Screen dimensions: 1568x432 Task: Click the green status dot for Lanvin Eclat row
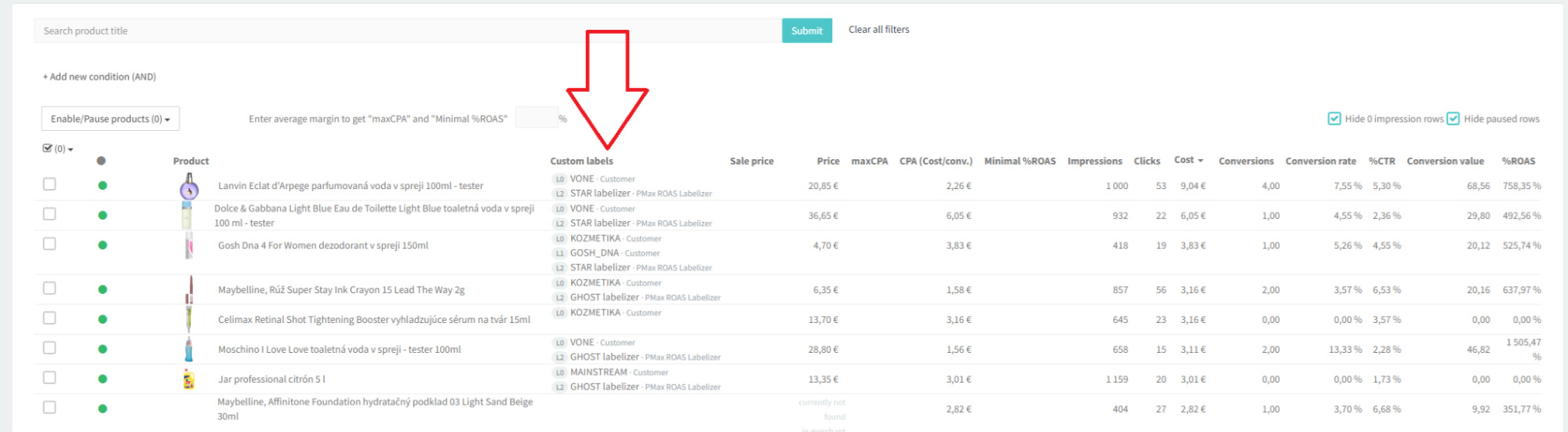(x=102, y=186)
